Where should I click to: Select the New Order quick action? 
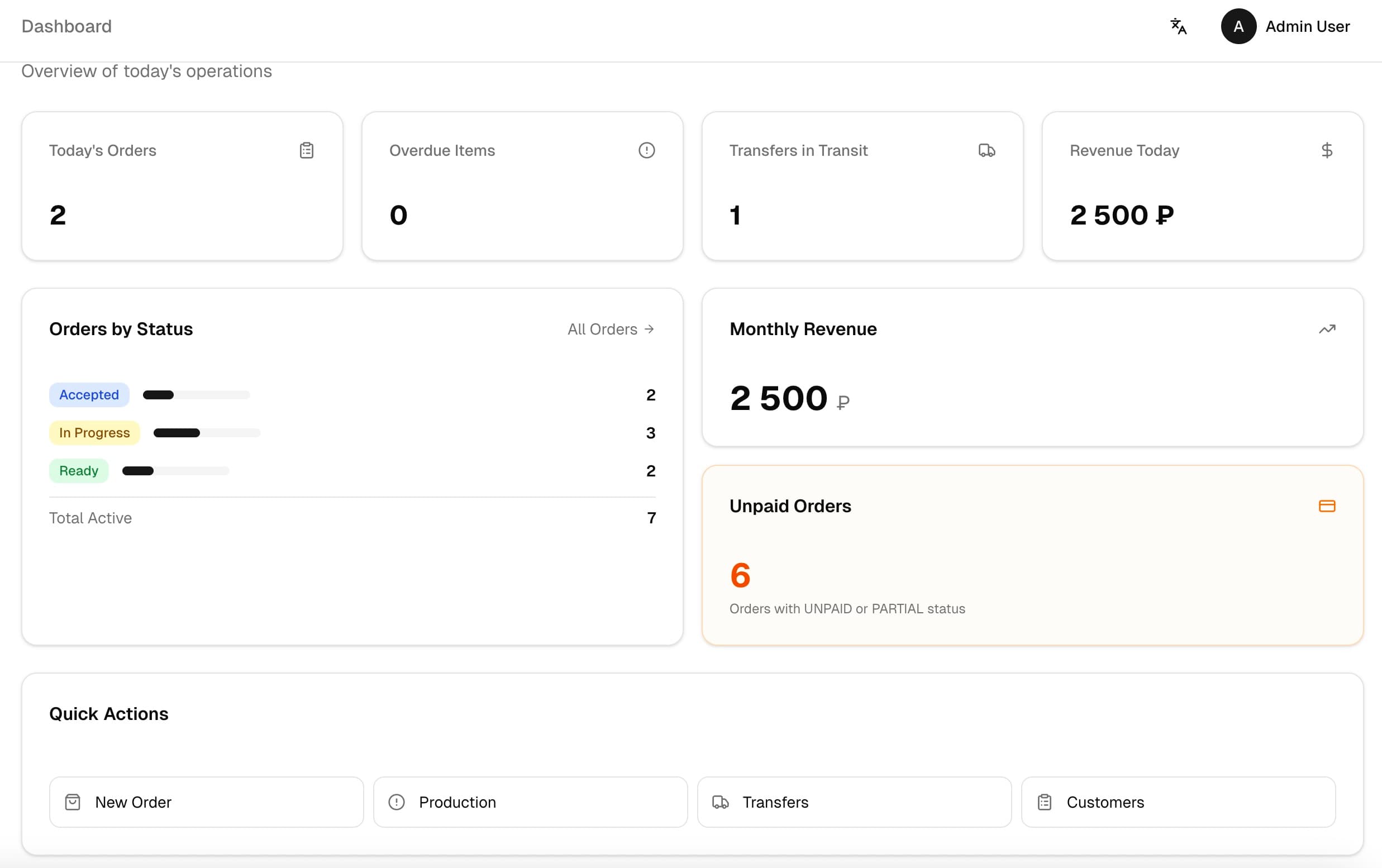click(206, 802)
